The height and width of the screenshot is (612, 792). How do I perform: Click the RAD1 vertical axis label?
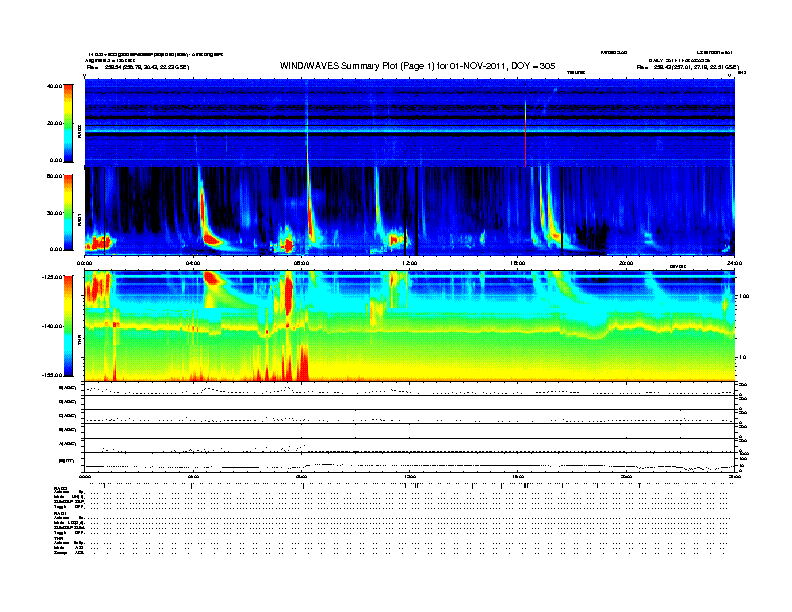coord(79,220)
